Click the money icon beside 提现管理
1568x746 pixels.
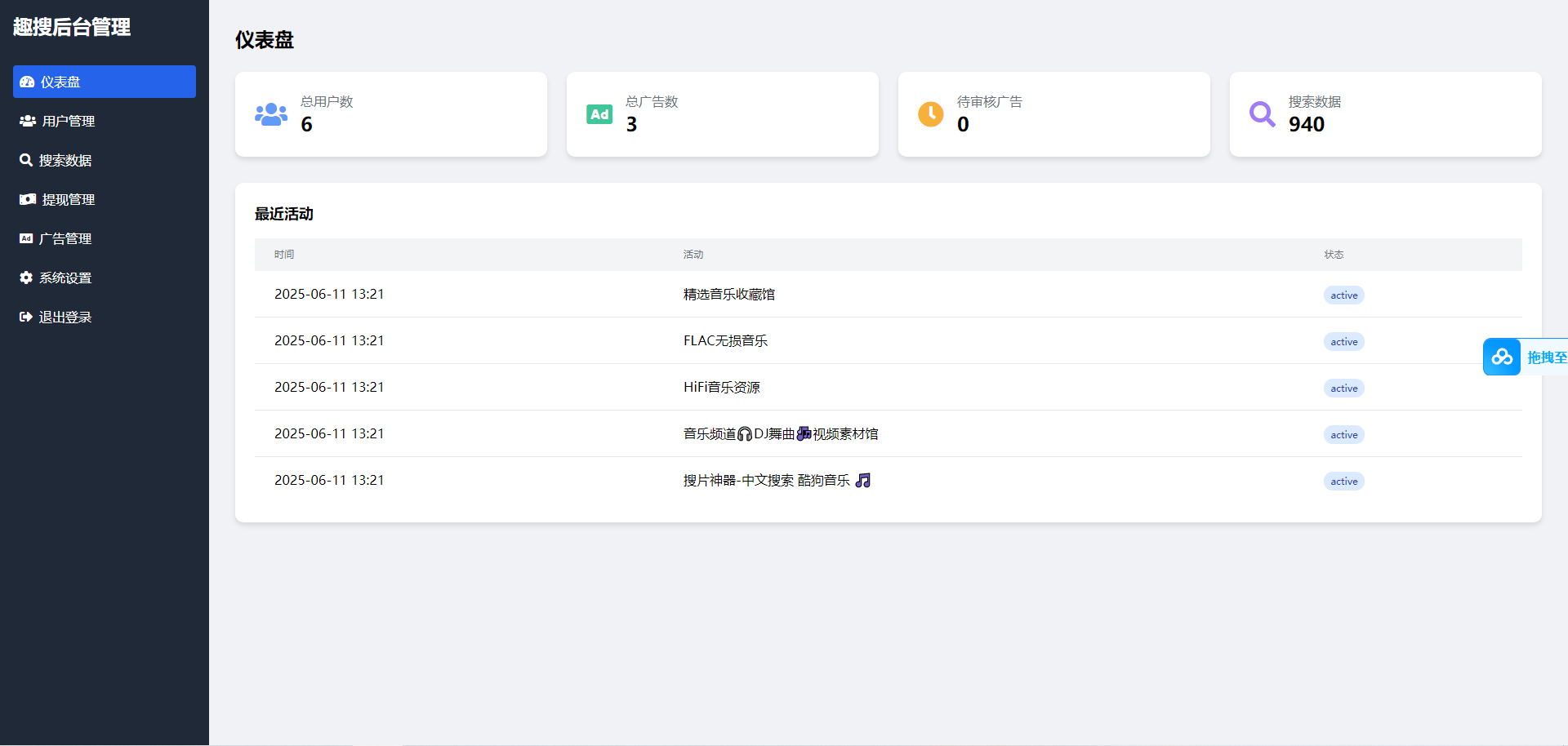click(x=28, y=199)
